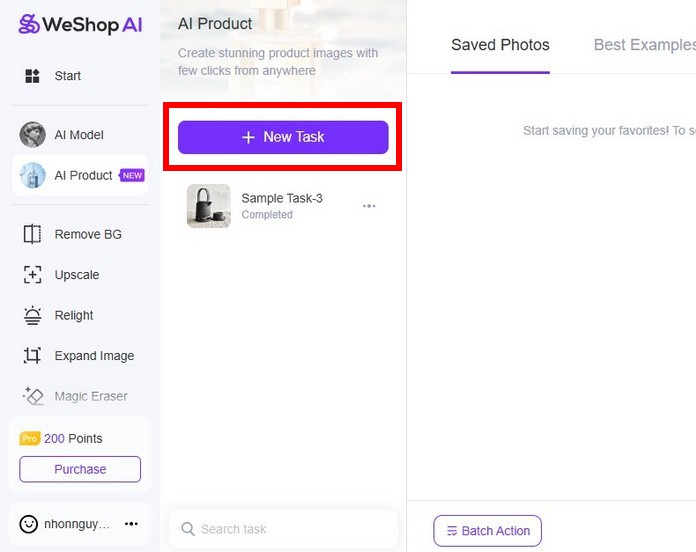This screenshot has width=696, height=552.
Task: Open account menu ellipsis beside username
Action: point(131,523)
